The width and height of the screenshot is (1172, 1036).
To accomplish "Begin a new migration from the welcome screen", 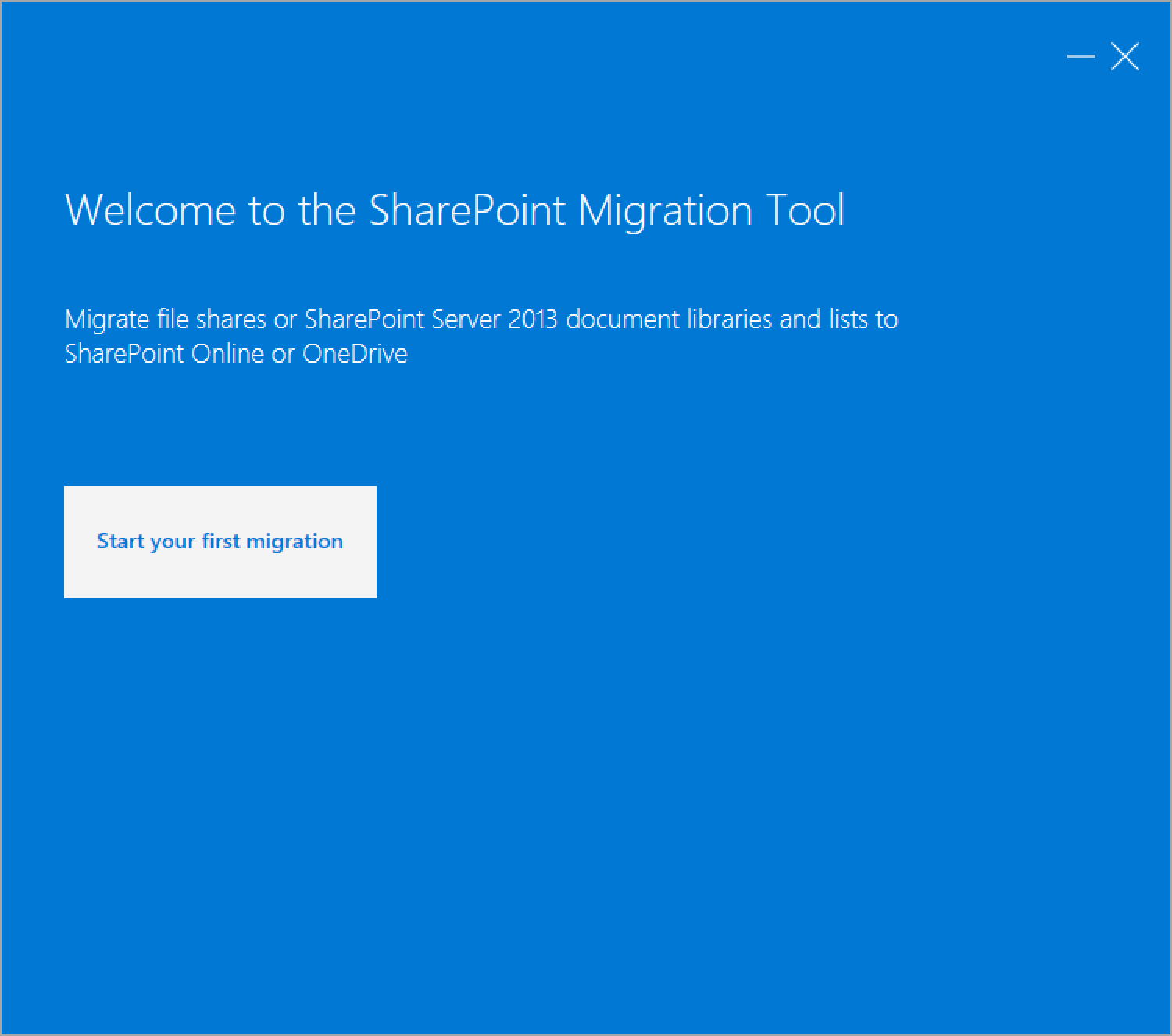I will pos(220,541).
